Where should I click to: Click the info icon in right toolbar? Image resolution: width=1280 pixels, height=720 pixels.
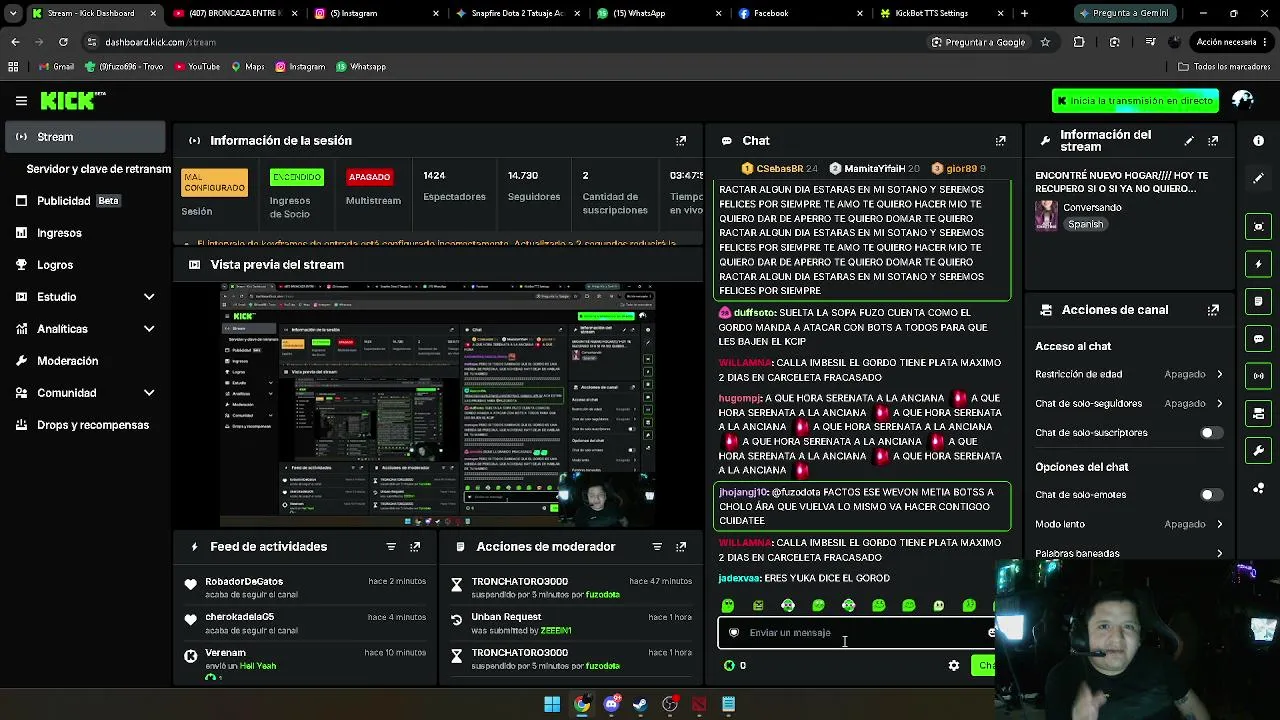1259,141
